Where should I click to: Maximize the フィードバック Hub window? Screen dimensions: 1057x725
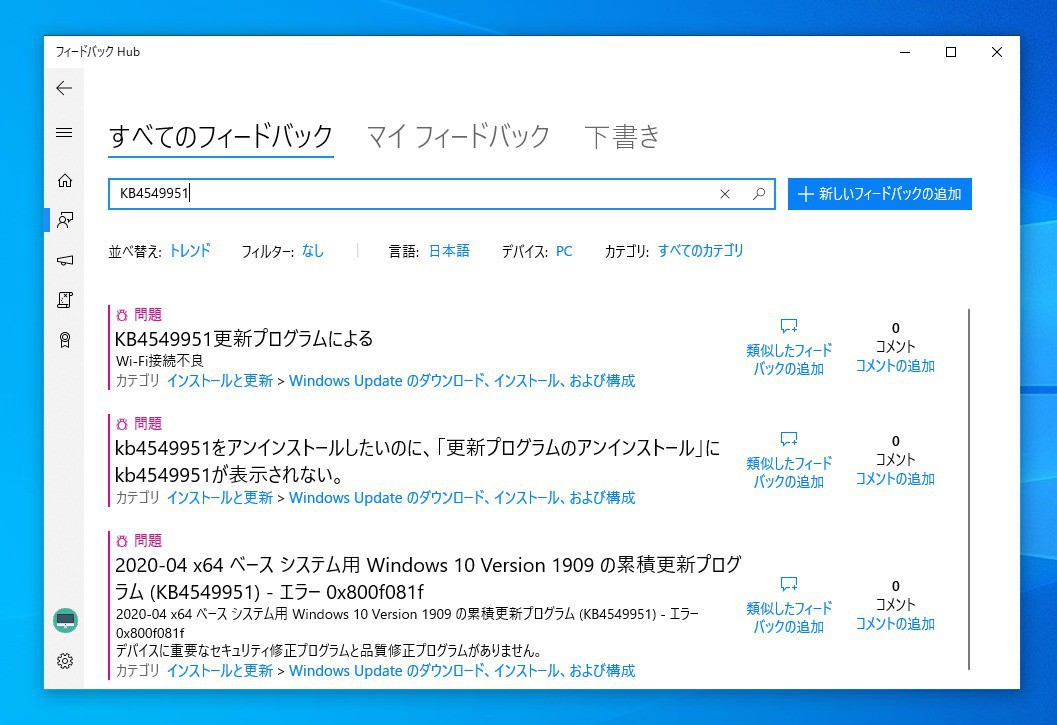point(950,52)
